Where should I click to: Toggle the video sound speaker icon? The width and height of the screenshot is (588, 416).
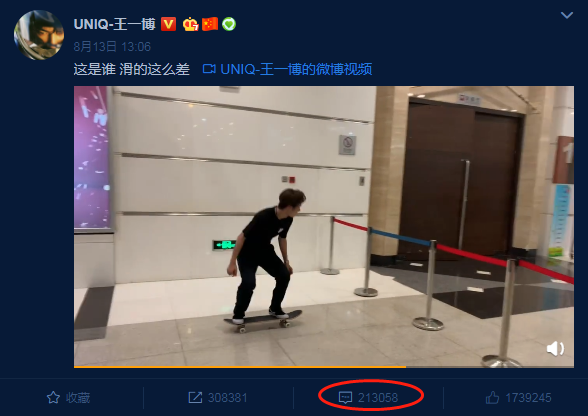pos(555,349)
